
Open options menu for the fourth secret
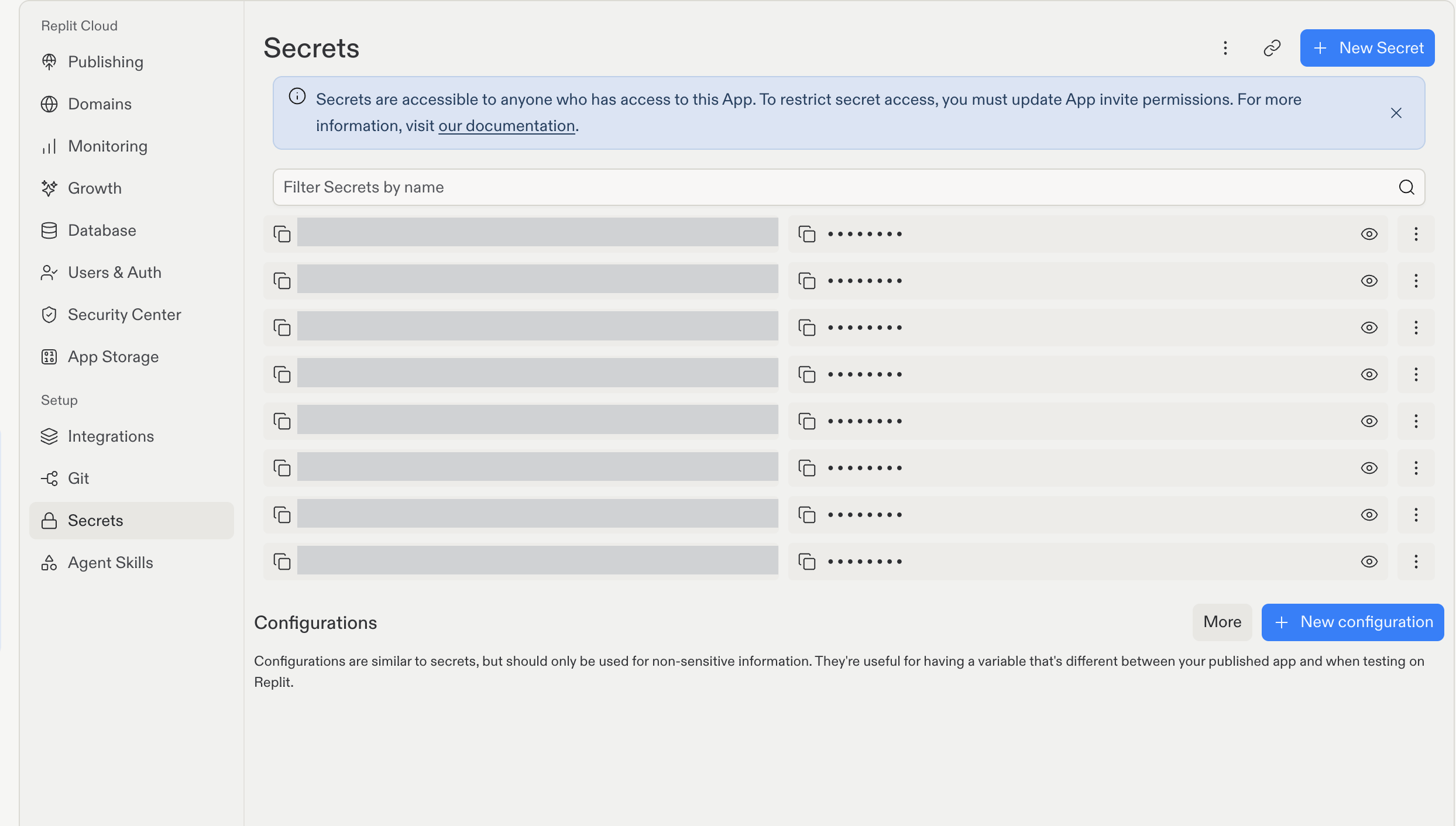pos(1416,374)
